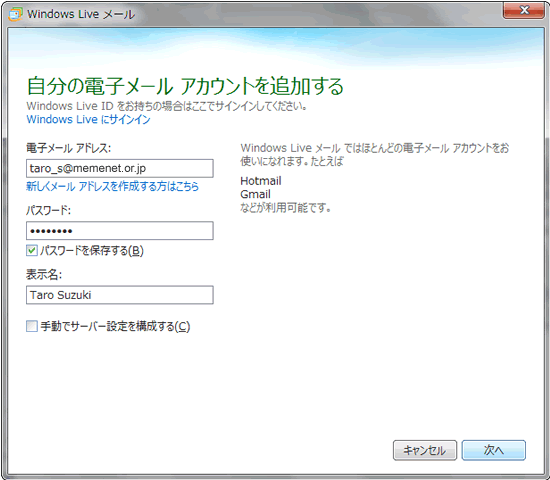Screen dimensions: 550x480
Task: Focus the パスワード input field
Action: click(120, 231)
